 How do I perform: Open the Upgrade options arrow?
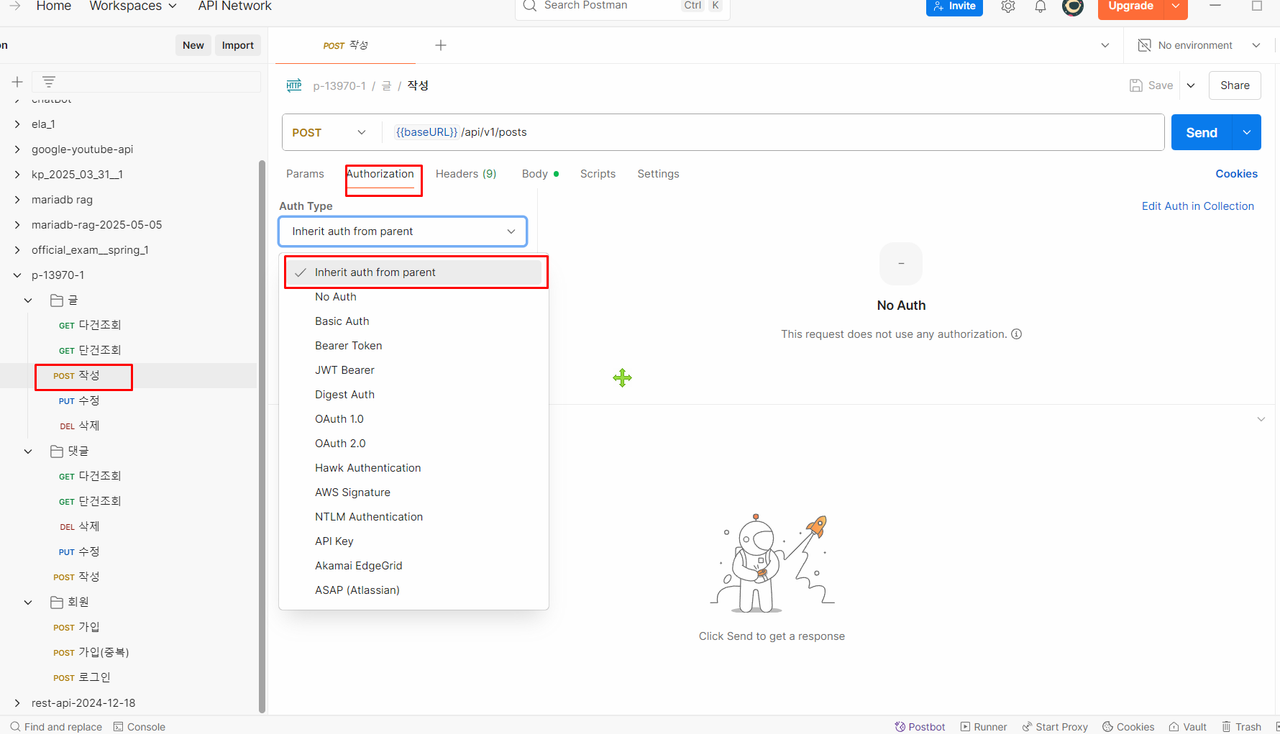[x=1177, y=6]
